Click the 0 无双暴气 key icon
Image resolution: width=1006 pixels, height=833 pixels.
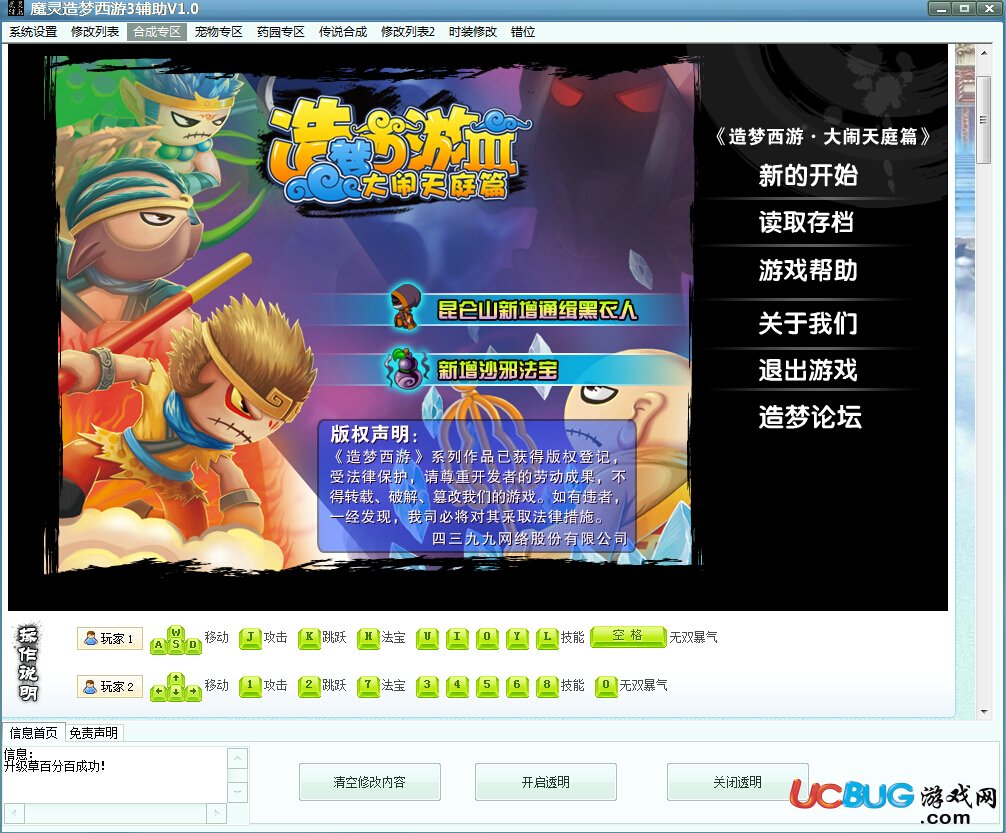point(606,686)
